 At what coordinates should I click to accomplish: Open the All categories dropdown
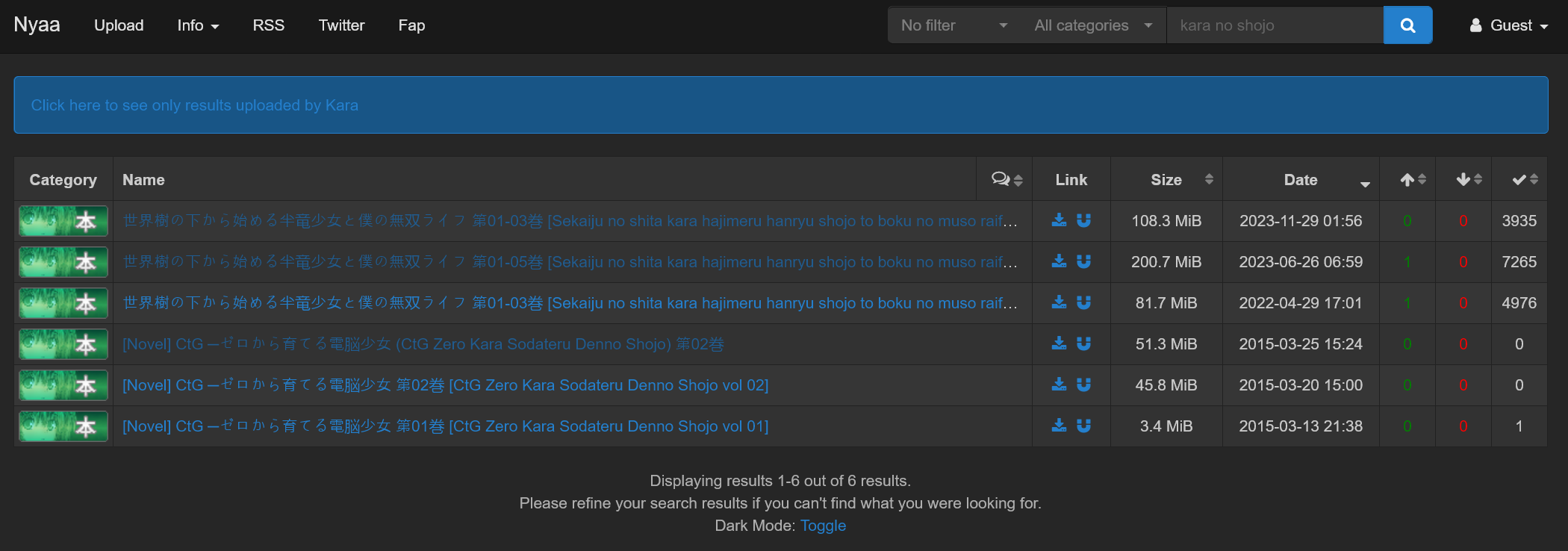pos(1093,25)
